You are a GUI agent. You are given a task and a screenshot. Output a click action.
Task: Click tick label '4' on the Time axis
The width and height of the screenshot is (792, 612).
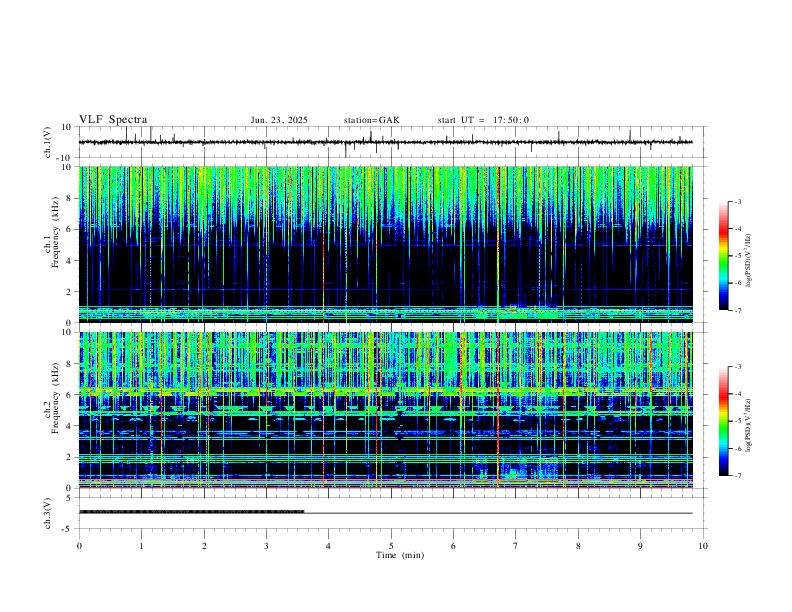pyautogui.click(x=329, y=546)
